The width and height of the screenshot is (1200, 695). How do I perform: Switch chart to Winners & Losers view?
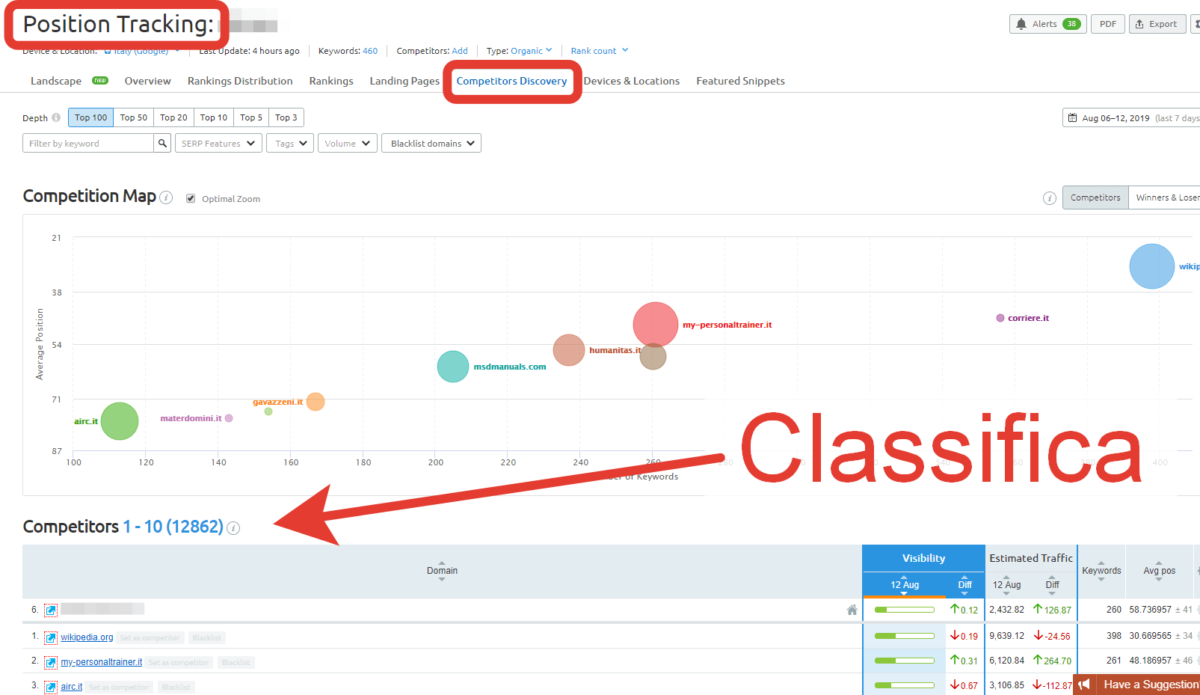(1164, 198)
